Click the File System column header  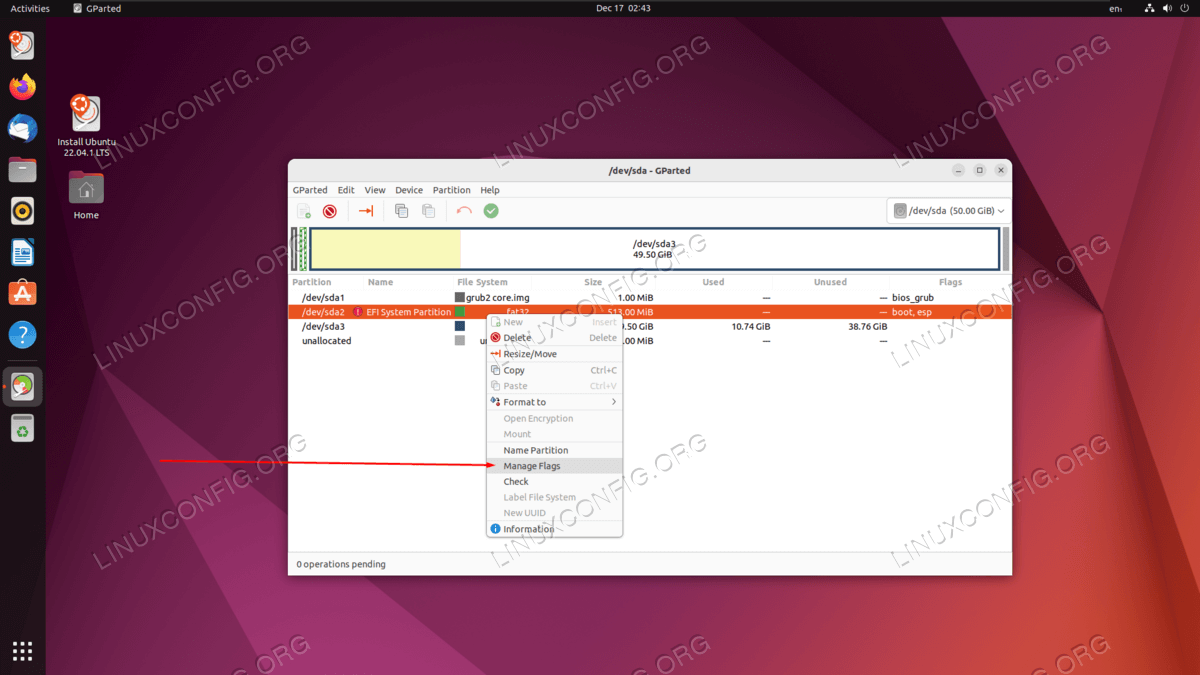482,282
